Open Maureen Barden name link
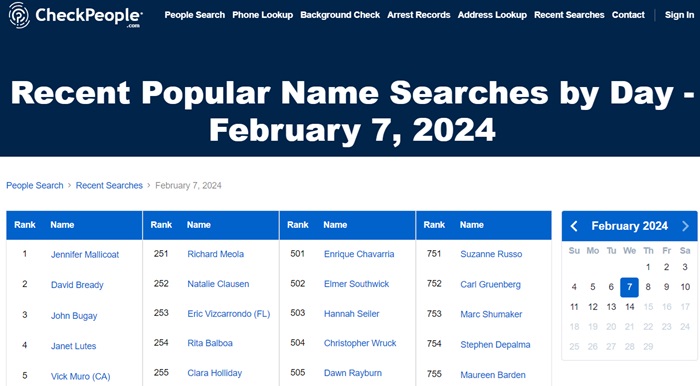Image resolution: width=700 pixels, height=386 pixels. coord(493,375)
